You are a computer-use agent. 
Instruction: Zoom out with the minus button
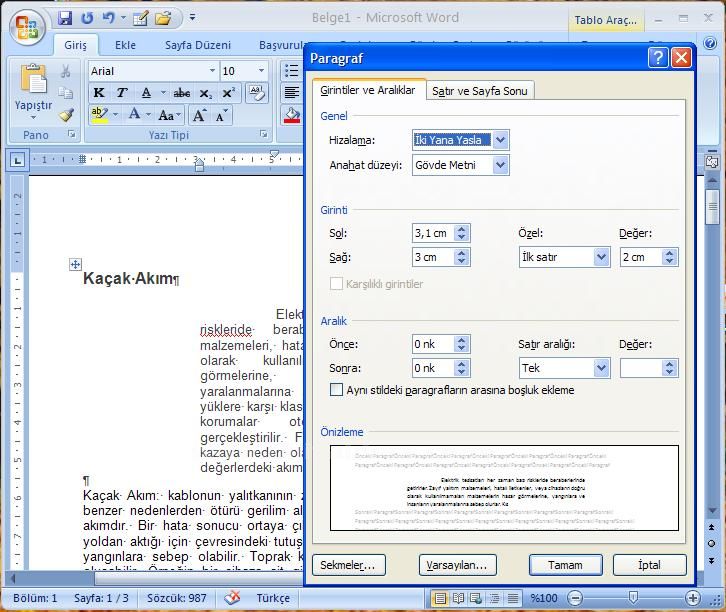coord(575,598)
